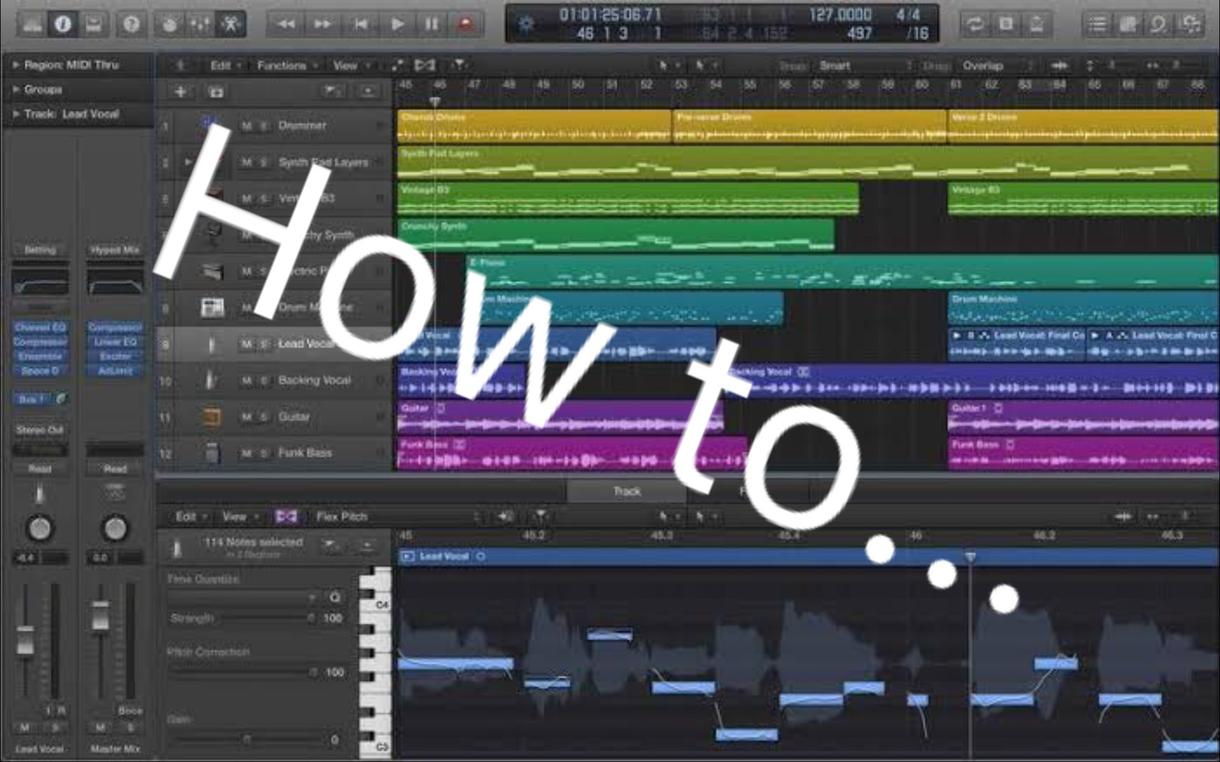
Task: Open the Media Browser button
Action: [x=1190, y=24]
